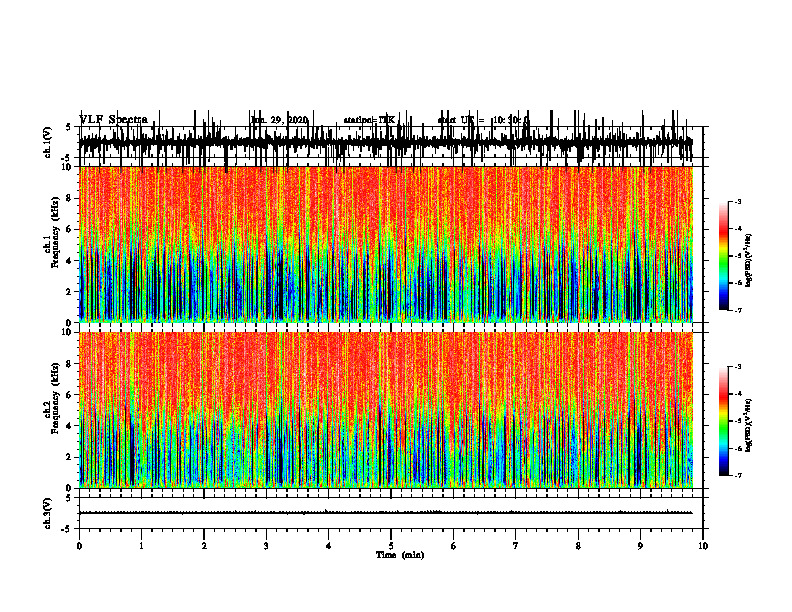Click the ch.1 voltage waveform strip
Screen dimensions: 792x612
[386, 143]
